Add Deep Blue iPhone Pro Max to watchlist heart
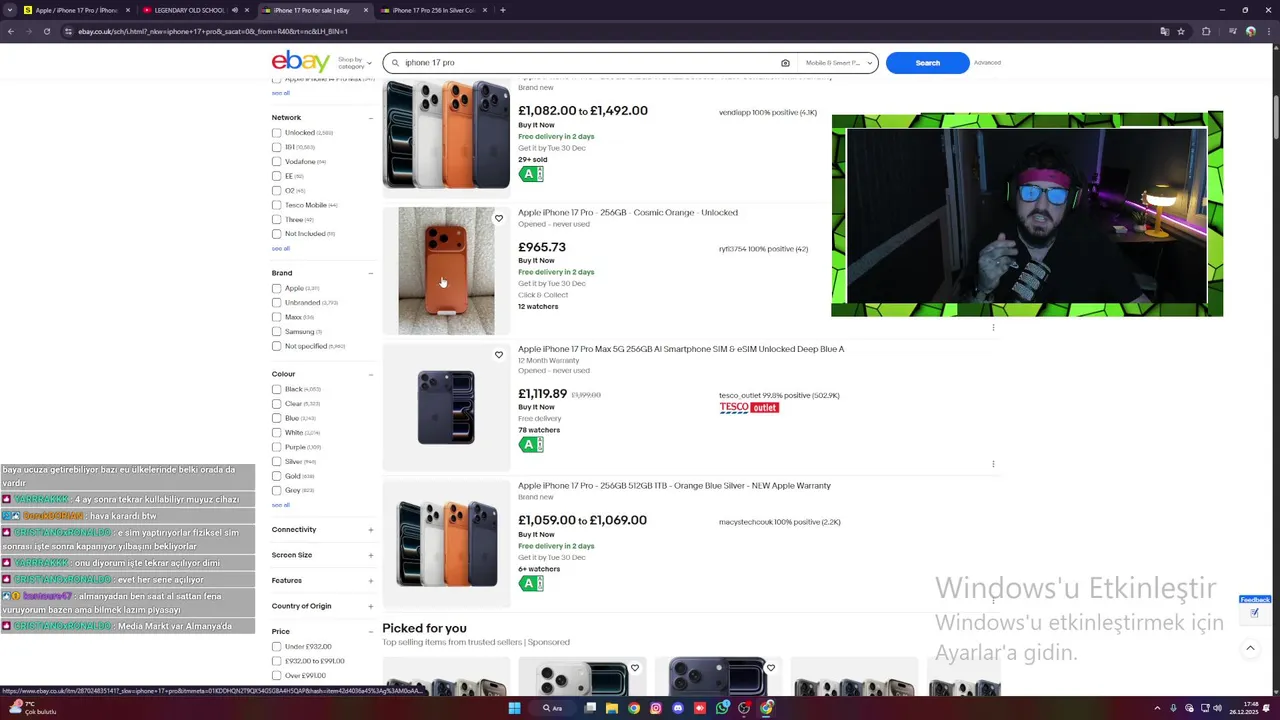Image resolution: width=1280 pixels, height=720 pixels. point(499,355)
